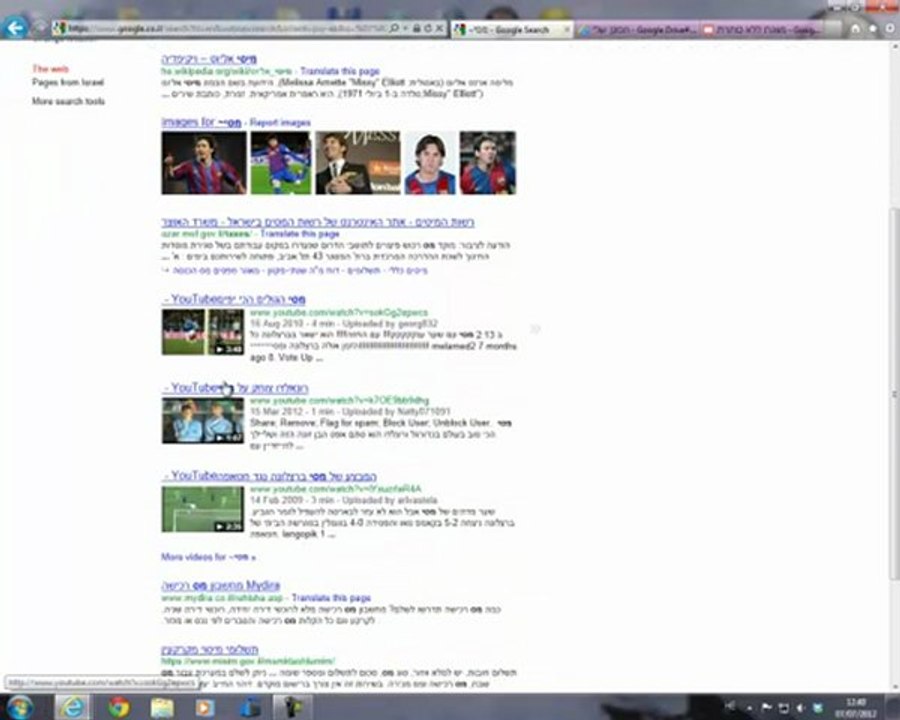Translate the Mydira result page

coord(331,598)
